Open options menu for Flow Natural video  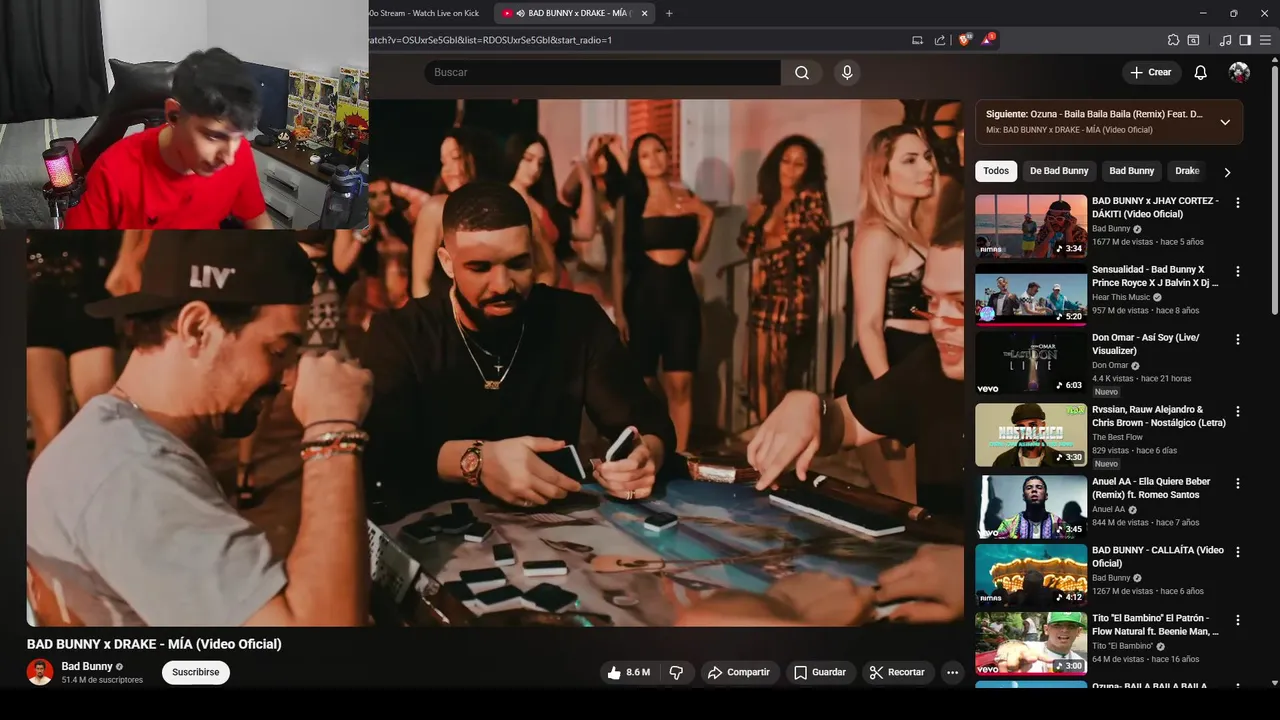(x=1238, y=620)
